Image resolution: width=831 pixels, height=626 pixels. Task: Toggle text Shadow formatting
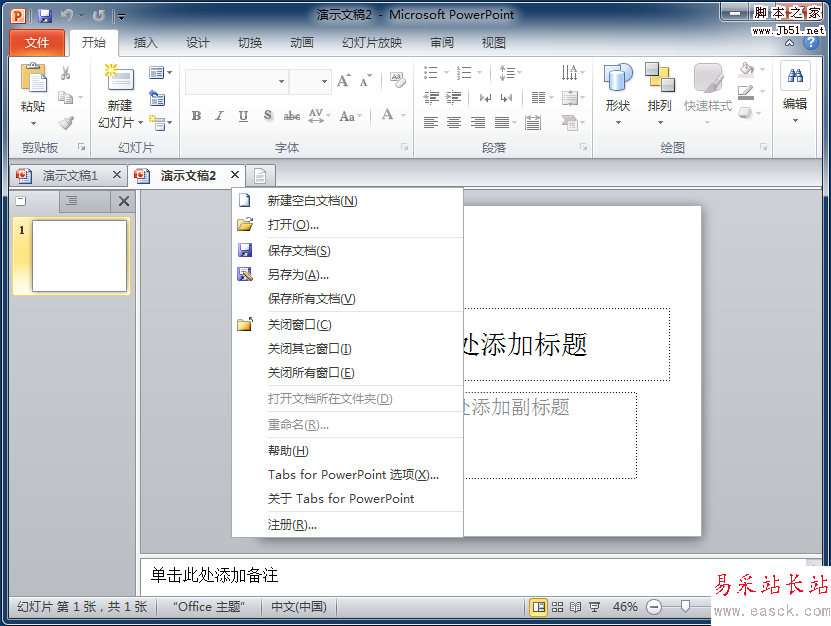tap(268, 116)
